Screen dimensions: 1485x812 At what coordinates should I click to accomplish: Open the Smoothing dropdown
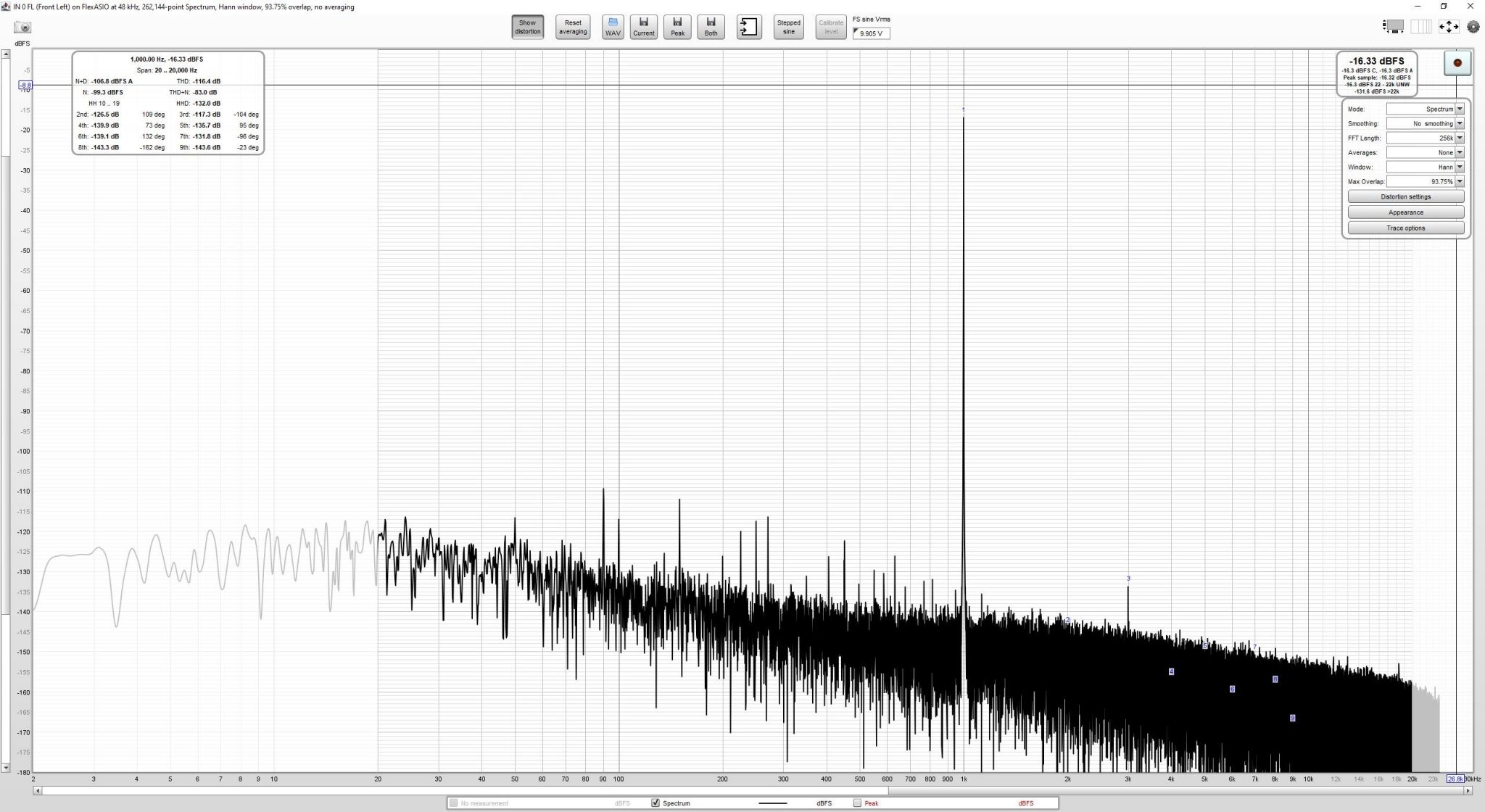tap(1426, 123)
